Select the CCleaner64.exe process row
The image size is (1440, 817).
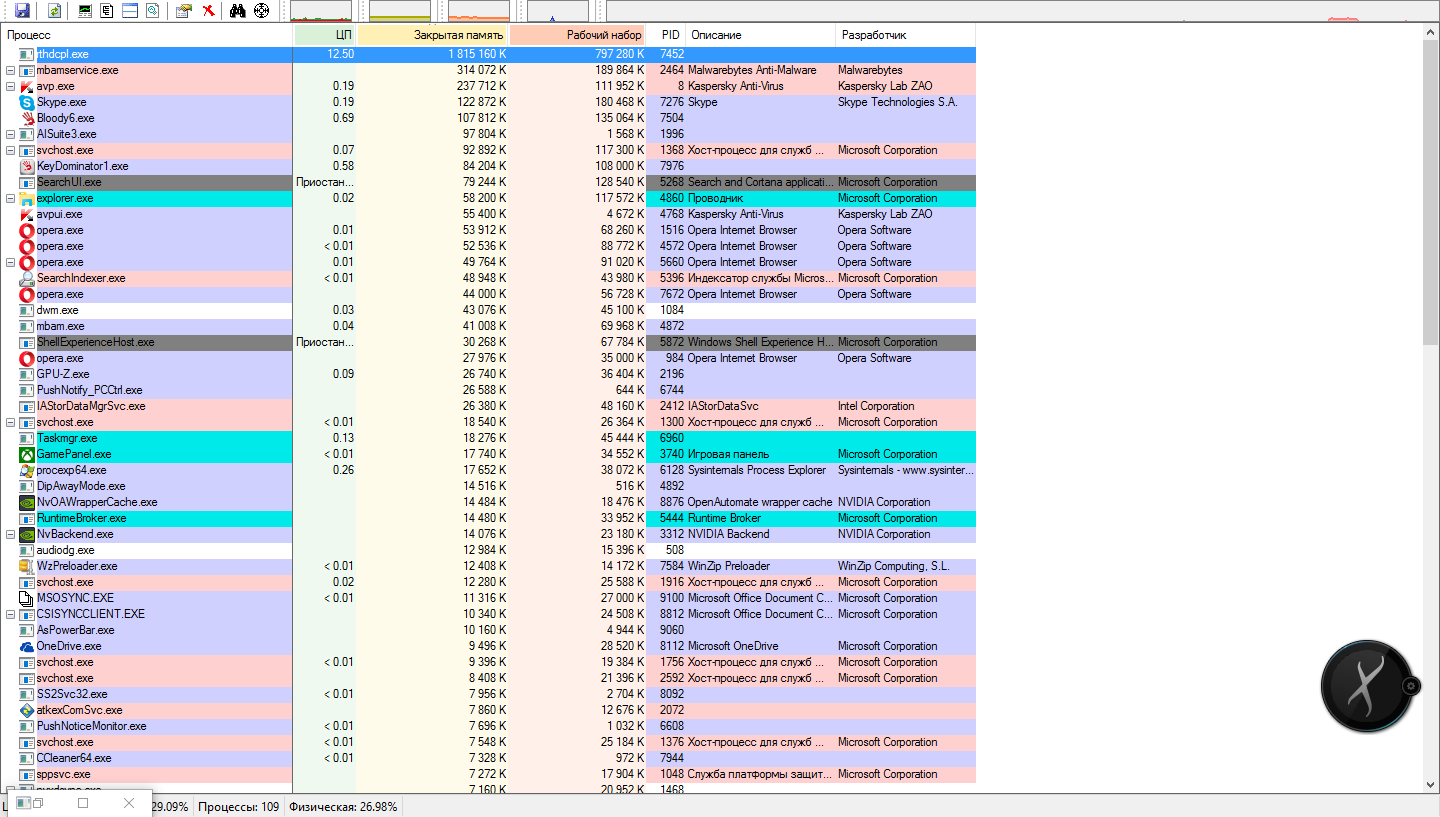click(489, 758)
